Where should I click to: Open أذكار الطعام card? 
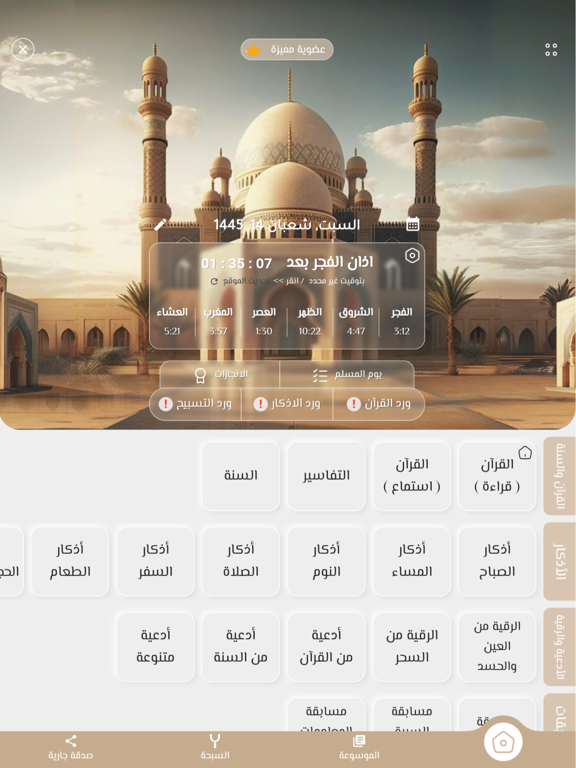point(70,561)
